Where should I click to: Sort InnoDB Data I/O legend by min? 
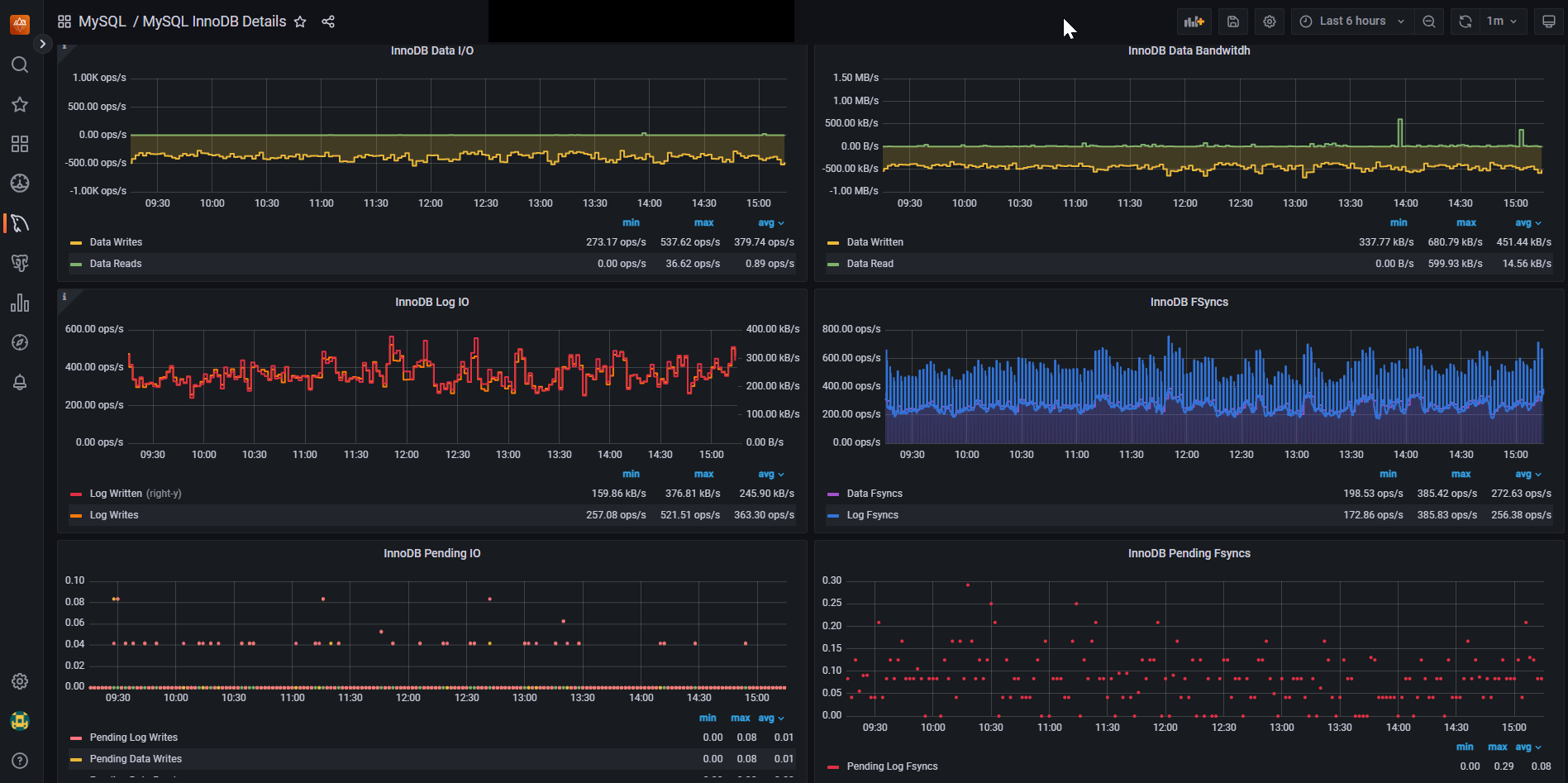pyautogui.click(x=631, y=222)
